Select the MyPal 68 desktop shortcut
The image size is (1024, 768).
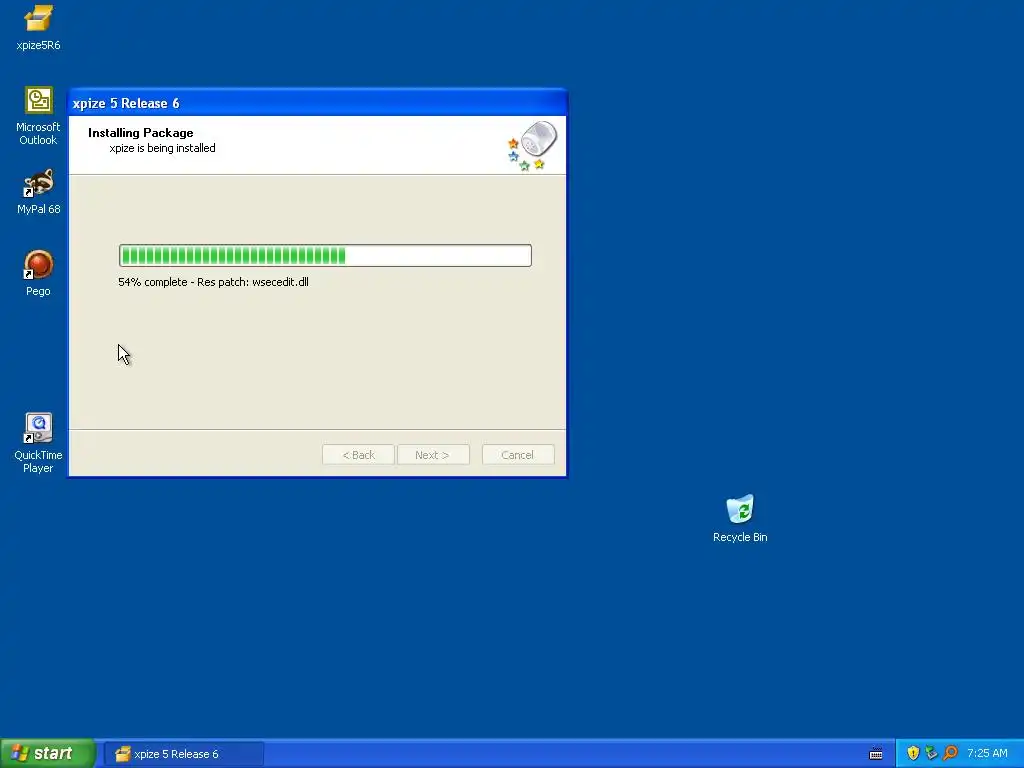click(x=38, y=192)
